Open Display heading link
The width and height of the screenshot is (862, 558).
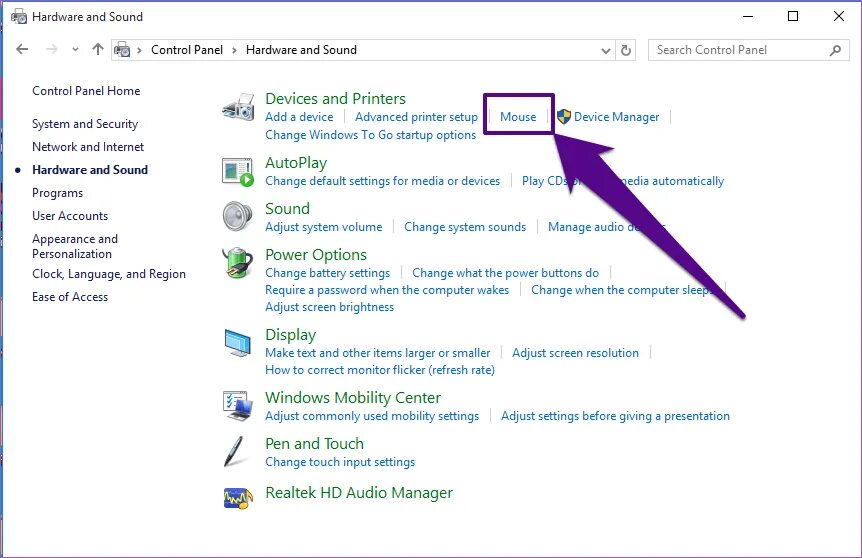290,335
